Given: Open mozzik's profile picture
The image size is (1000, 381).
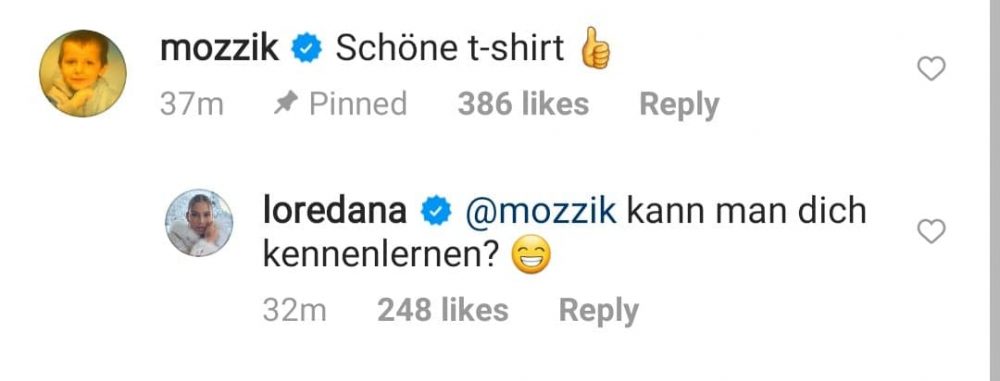Looking at the screenshot, I should point(83,73).
